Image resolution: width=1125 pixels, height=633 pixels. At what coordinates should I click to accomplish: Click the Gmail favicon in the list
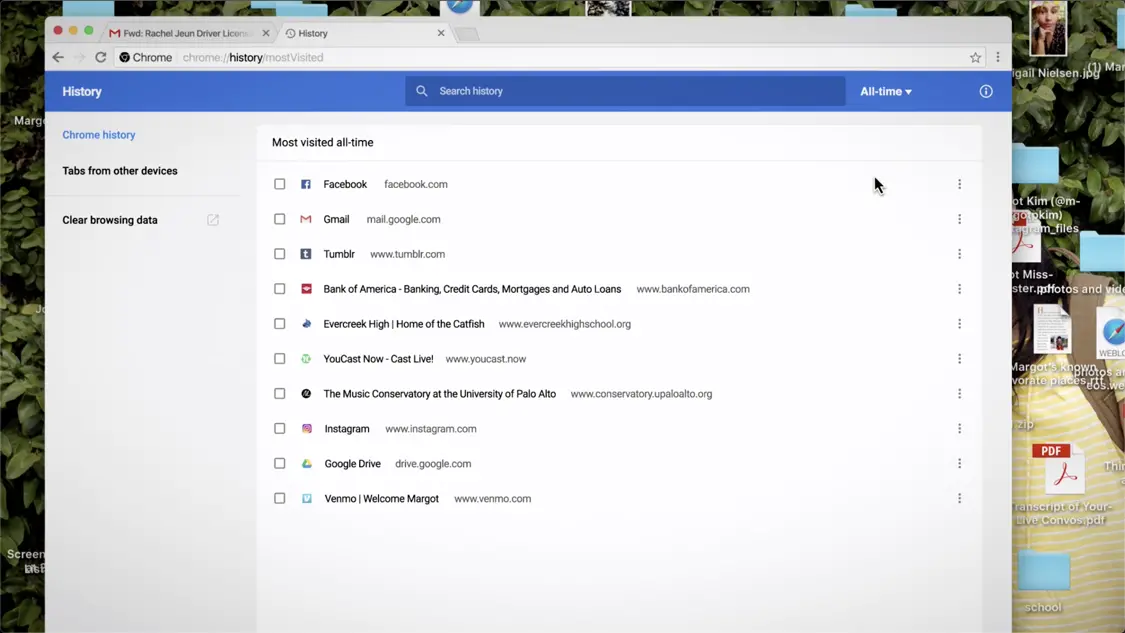tap(306, 219)
